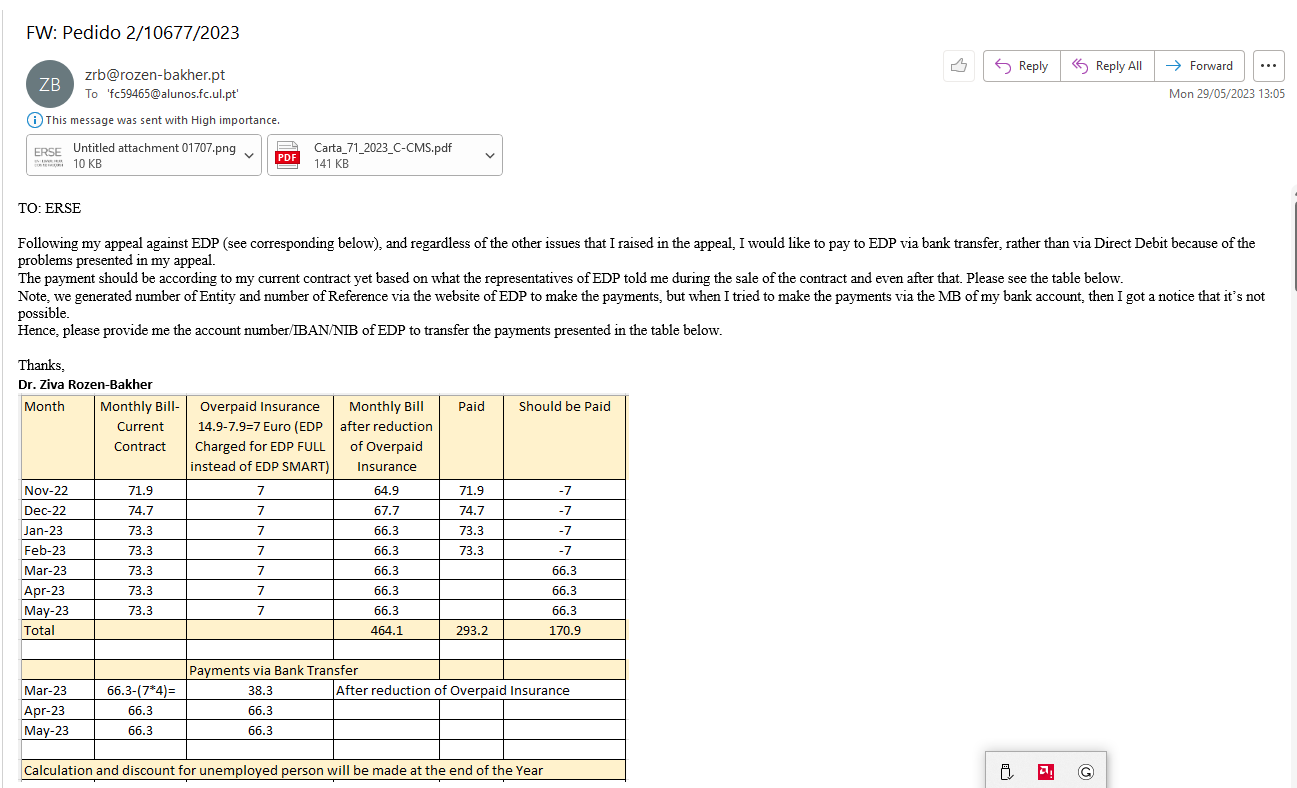This screenshot has height=788, width=1297.
Task: Open the more actions ellipsis menu
Action: tap(1268, 66)
